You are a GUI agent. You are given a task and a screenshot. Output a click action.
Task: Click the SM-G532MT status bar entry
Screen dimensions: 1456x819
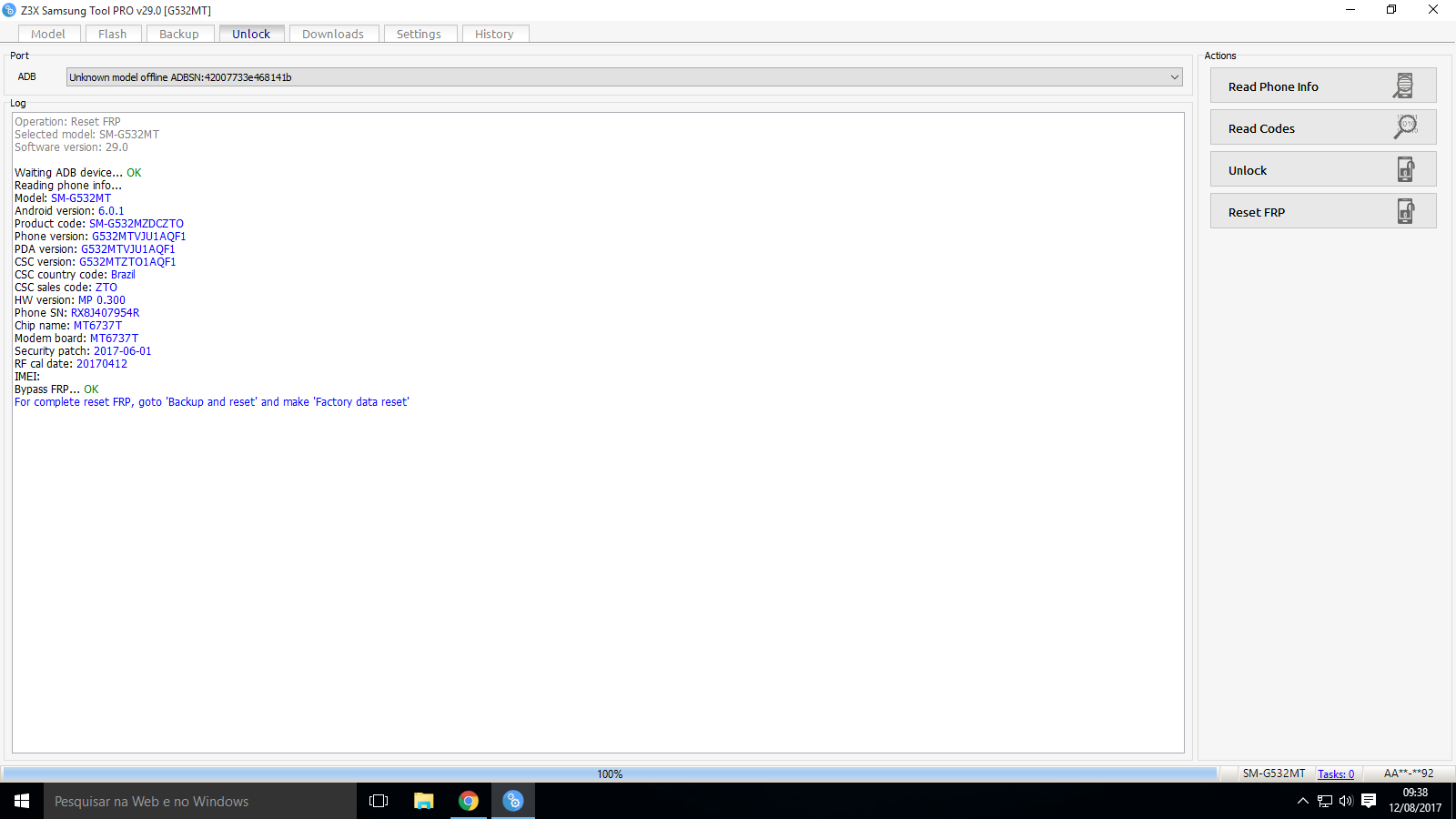[1274, 773]
